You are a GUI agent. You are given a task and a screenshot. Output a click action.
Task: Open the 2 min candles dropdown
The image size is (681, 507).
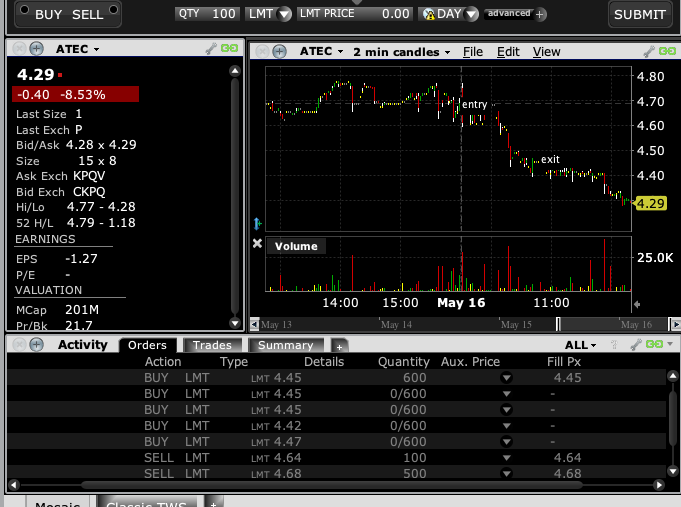pyautogui.click(x=401, y=51)
